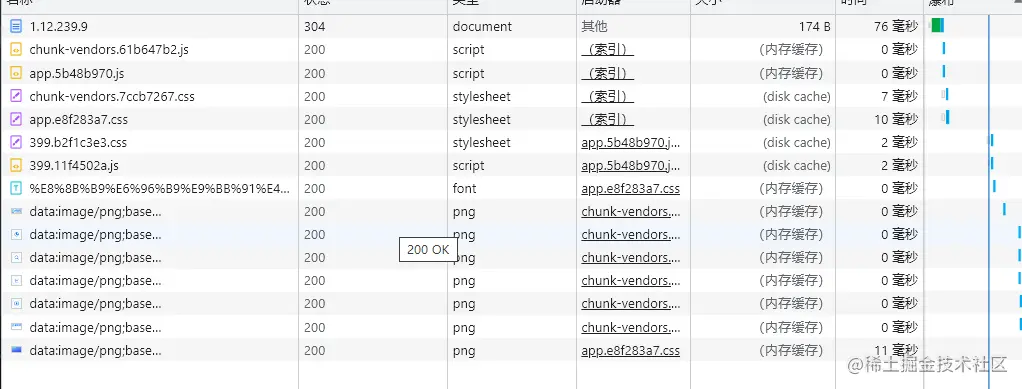Click the waterfall bar of 399.b2f1c3e3.css row

point(992,140)
